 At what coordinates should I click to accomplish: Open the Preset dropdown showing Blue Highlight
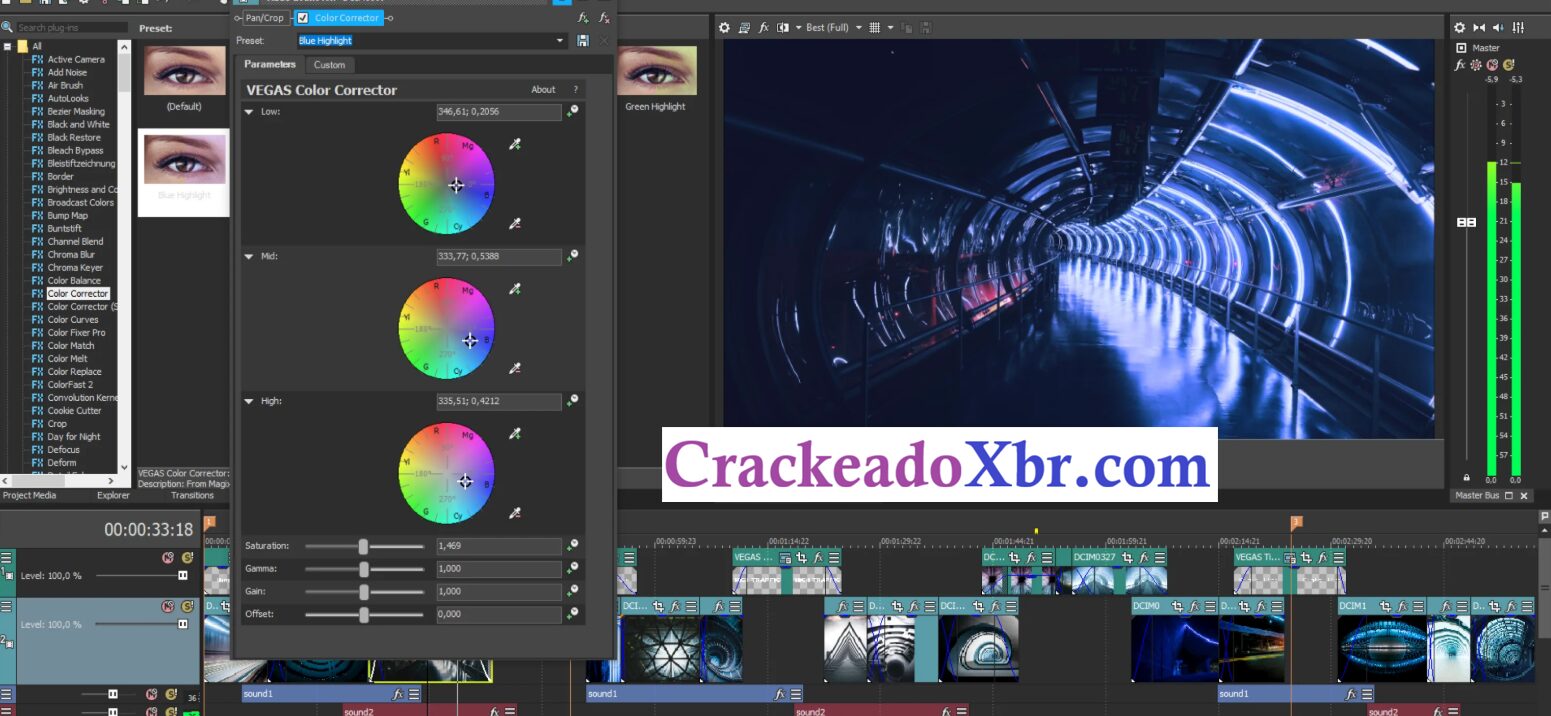pyautogui.click(x=561, y=41)
